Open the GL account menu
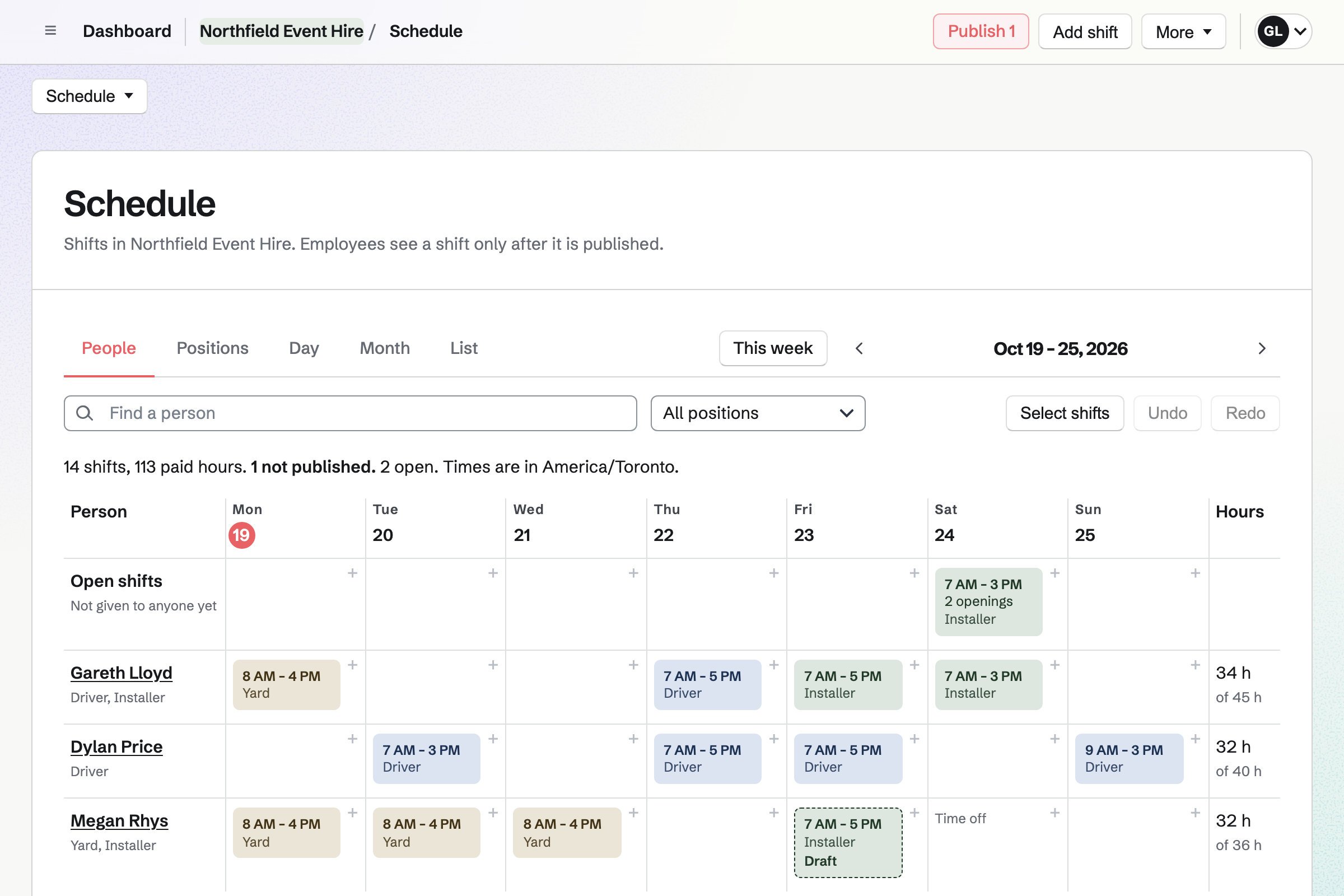Screen dimensions: 1344x896 click(1283, 31)
